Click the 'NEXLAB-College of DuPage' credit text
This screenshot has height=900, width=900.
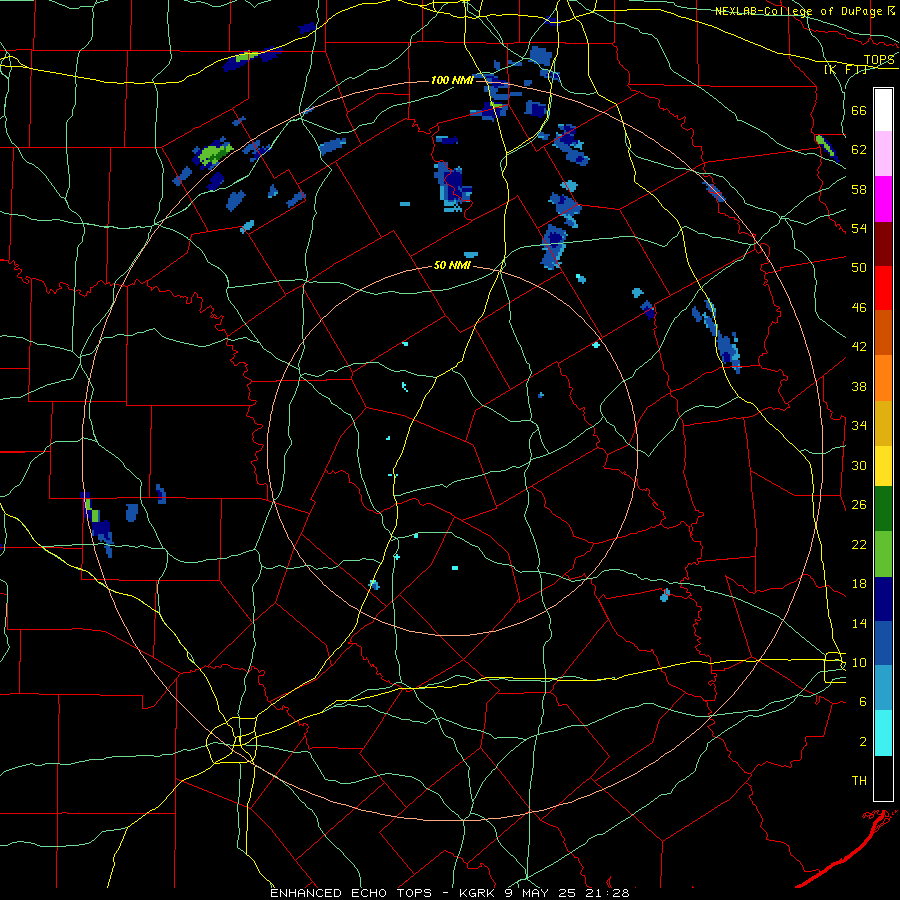[x=798, y=11]
